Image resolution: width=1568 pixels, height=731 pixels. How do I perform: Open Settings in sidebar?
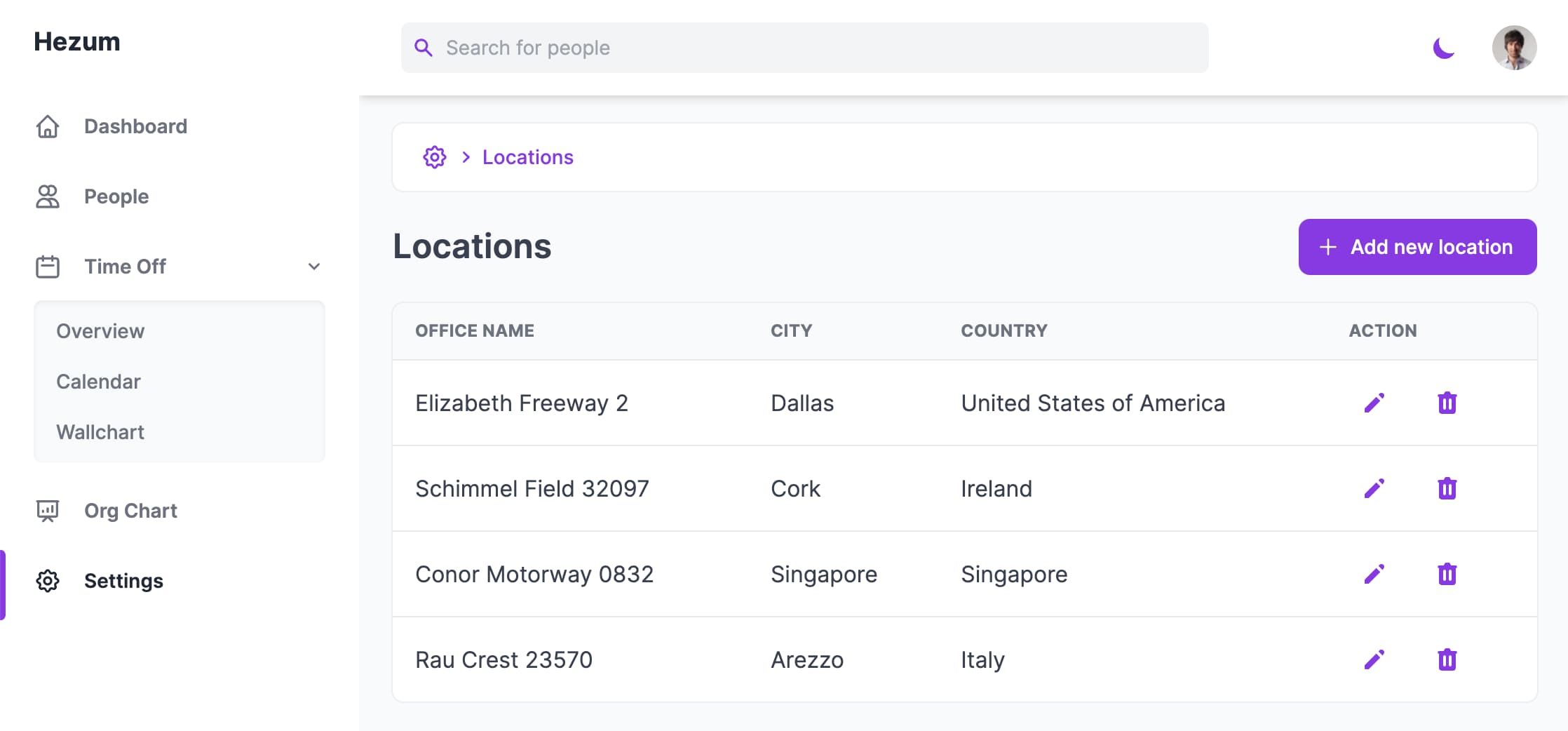tap(123, 581)
